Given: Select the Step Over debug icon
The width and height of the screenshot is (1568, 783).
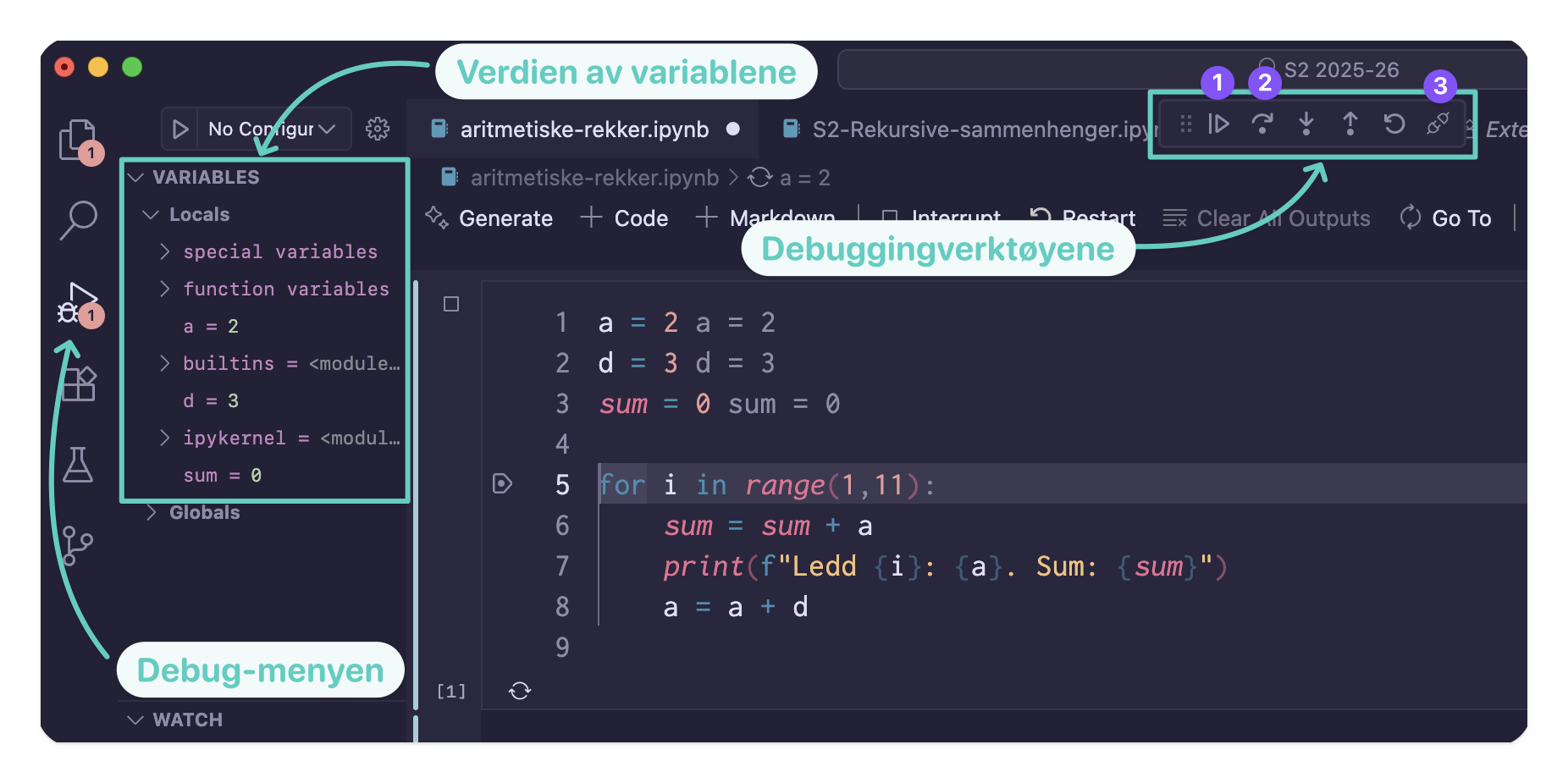Looking at the screenshot, I should coord(1262,124).
